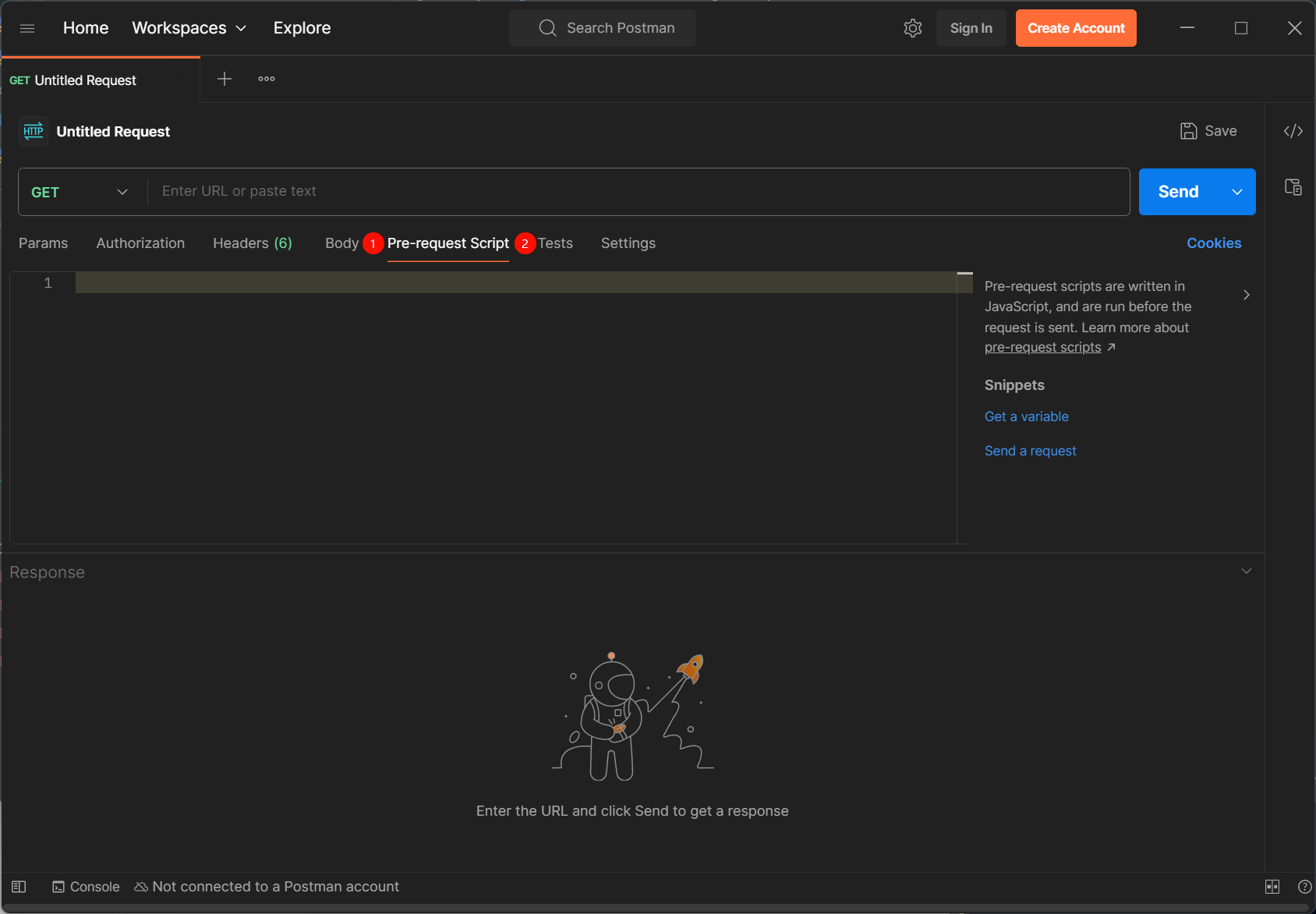
Task: Maximize the Postman window
Action: click(x=1241, y=28)
